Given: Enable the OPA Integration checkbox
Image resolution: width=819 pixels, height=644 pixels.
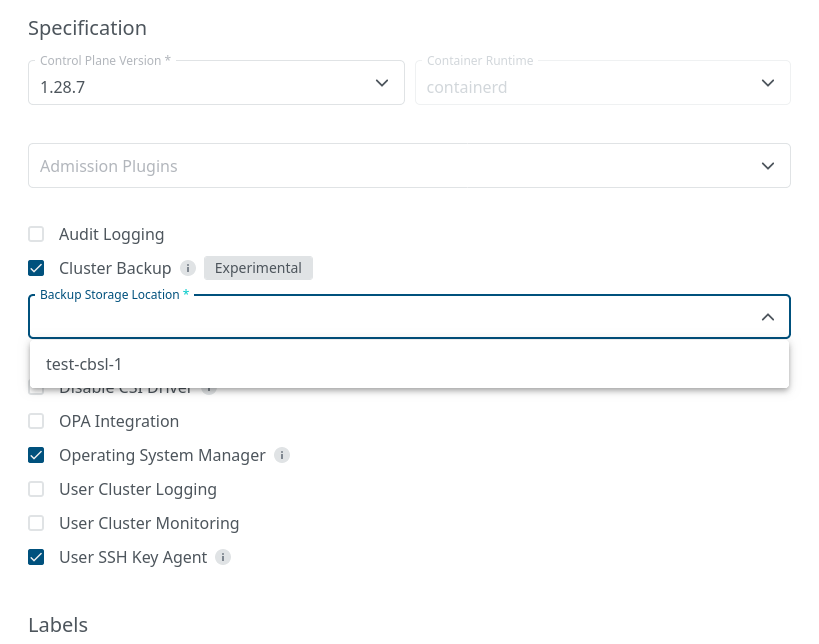Looking at the screenshot, I should (36, 421).
